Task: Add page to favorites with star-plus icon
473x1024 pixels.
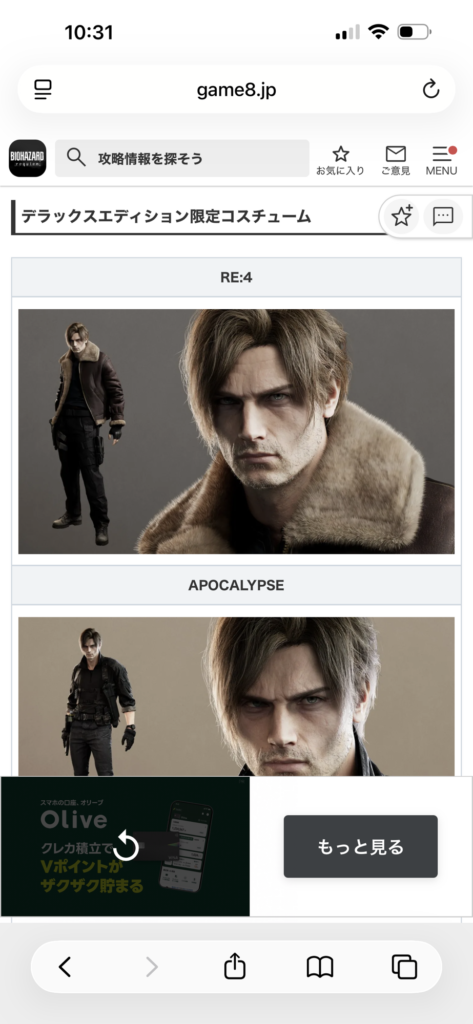Action: point(401,216)
